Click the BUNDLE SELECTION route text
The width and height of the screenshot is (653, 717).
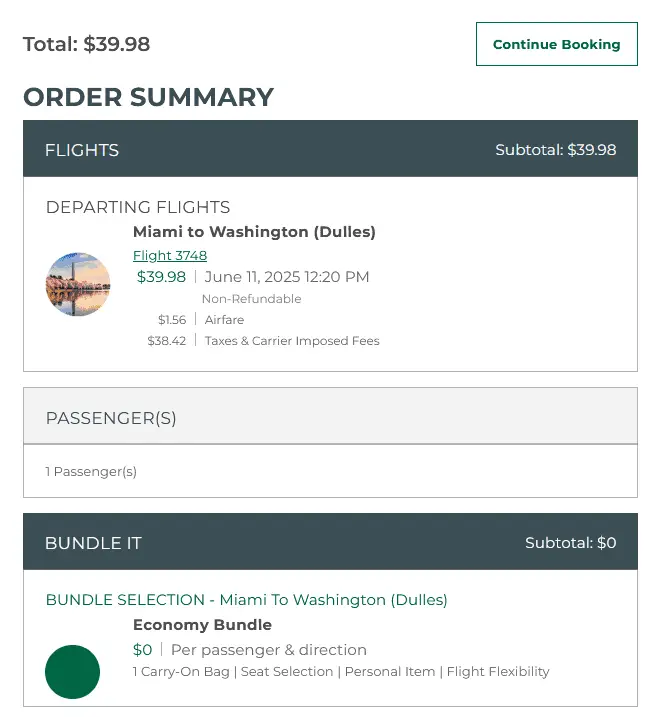pos(247,600)
